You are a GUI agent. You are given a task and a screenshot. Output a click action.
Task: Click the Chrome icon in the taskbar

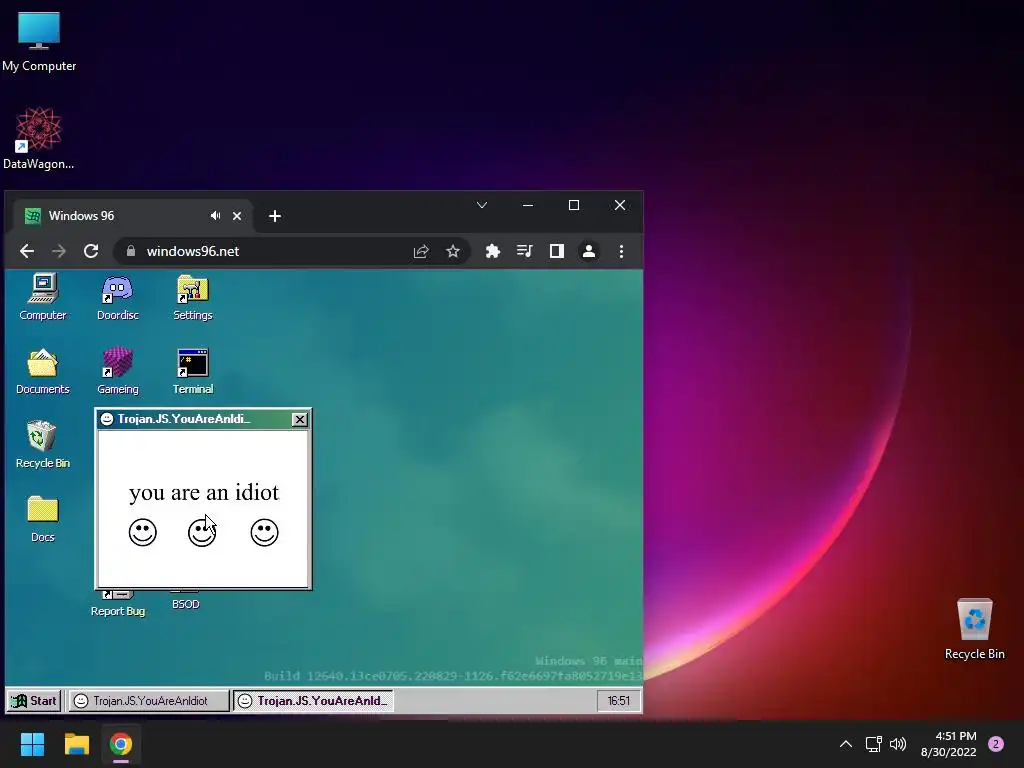click(x=121, y=744)
